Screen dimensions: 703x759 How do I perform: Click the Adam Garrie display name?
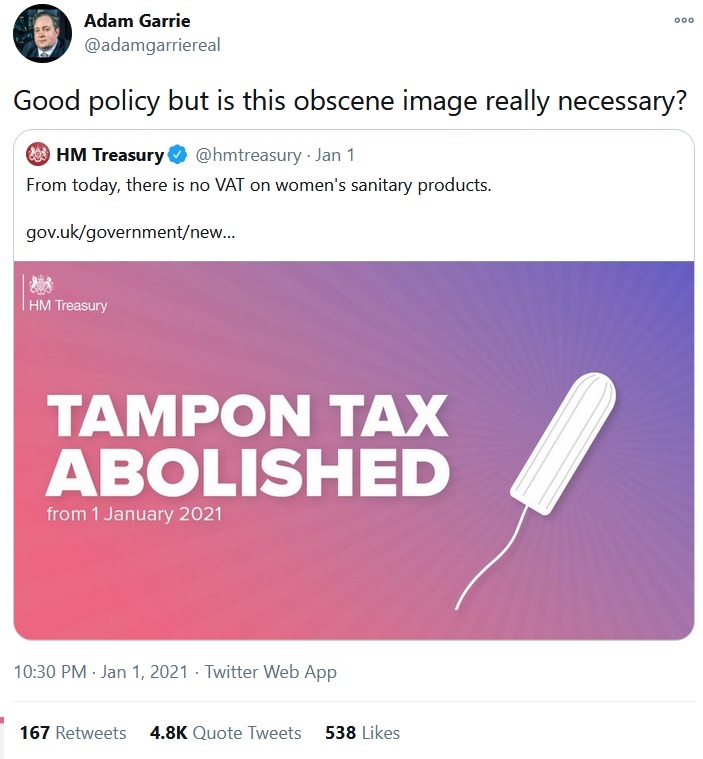click(137, 21)
